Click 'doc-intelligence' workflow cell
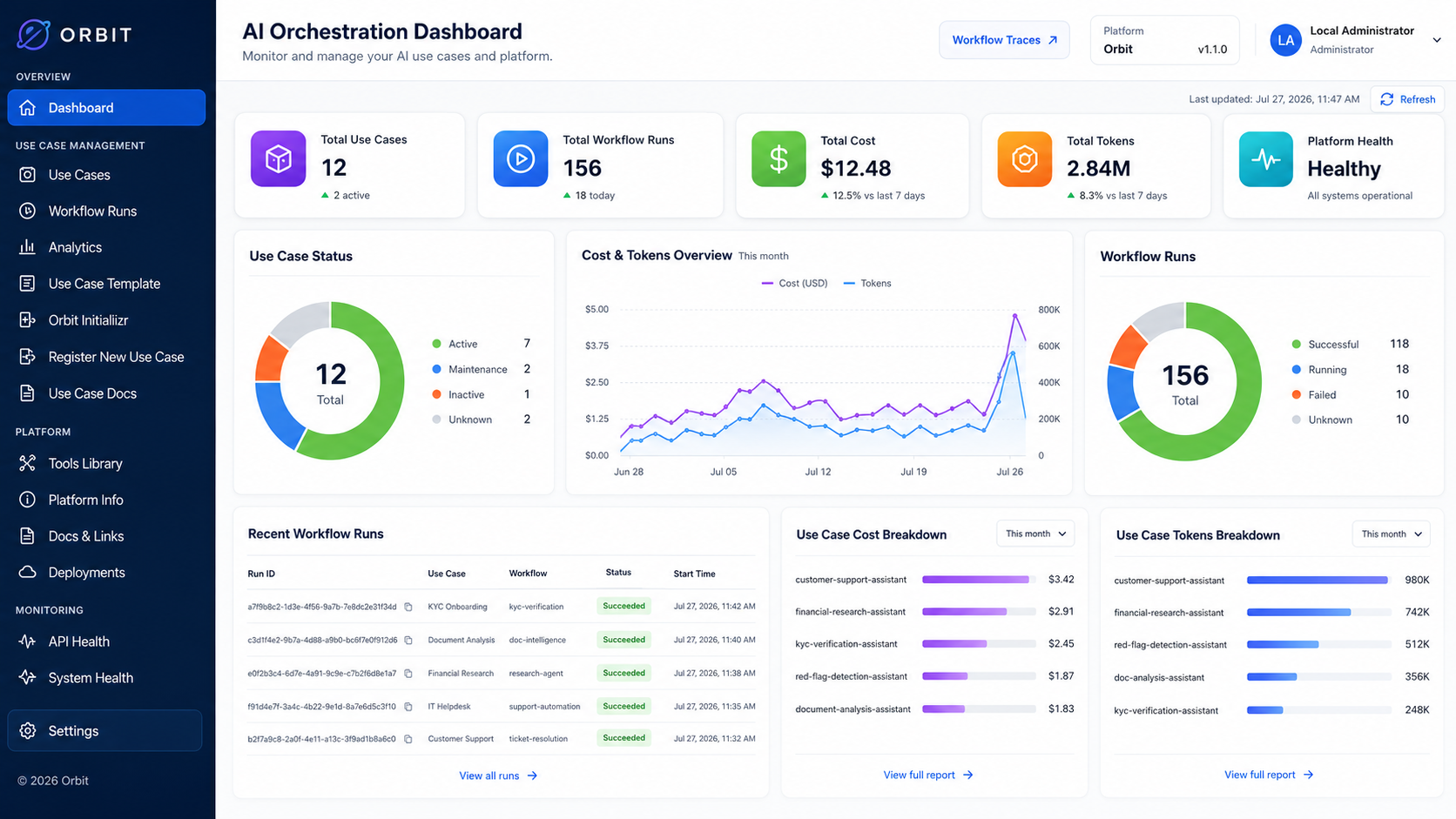 (537, 640)
